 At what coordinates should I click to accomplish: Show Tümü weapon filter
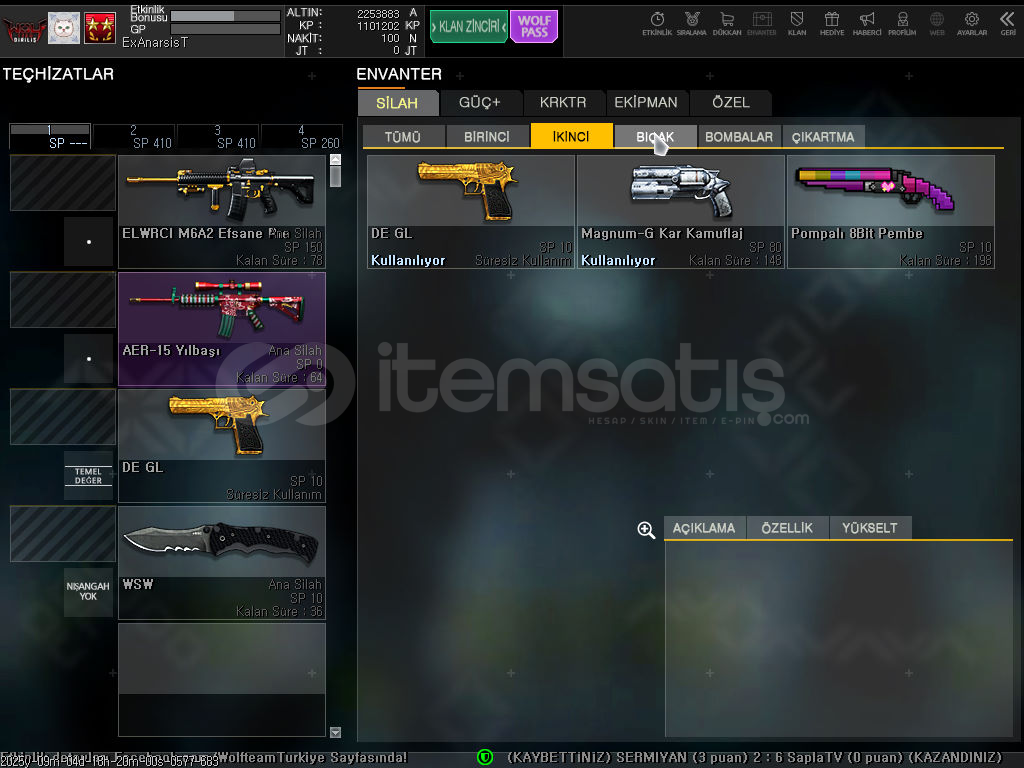pos(403,136)
